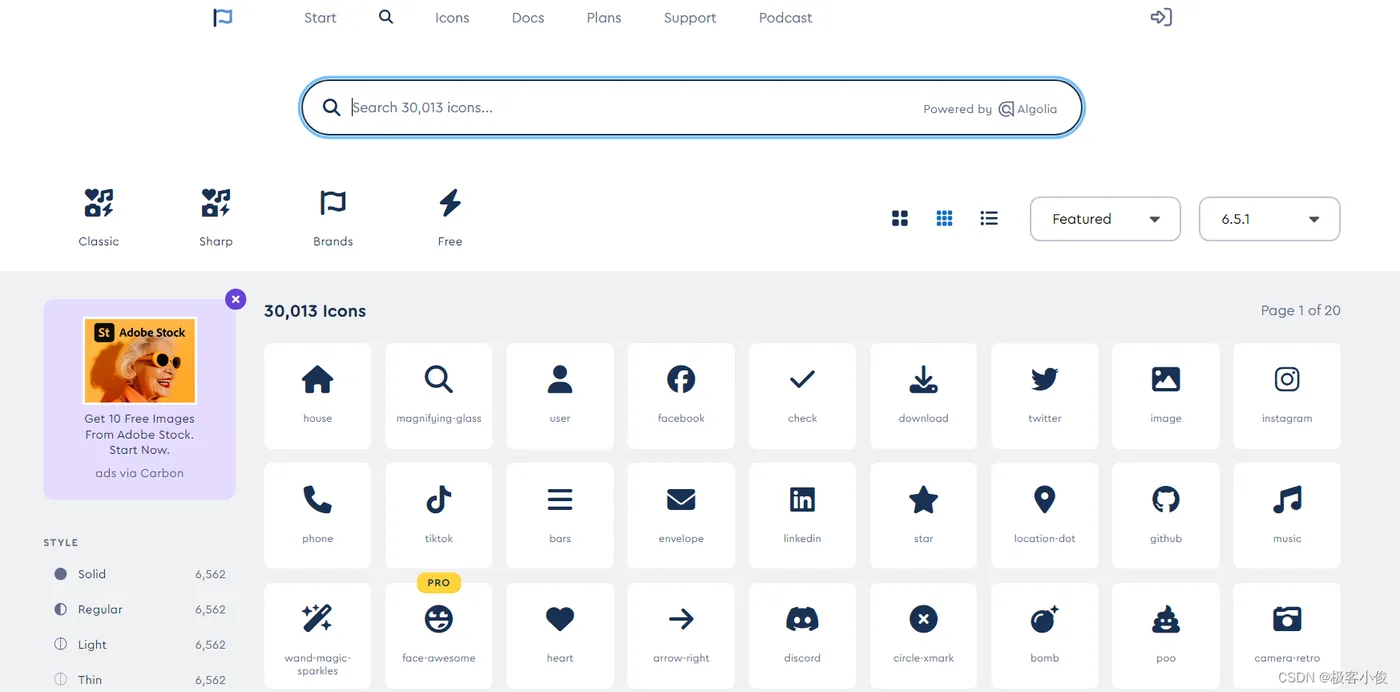
Task: Pick the circle-xmark icon card
Action: (923, 636)
